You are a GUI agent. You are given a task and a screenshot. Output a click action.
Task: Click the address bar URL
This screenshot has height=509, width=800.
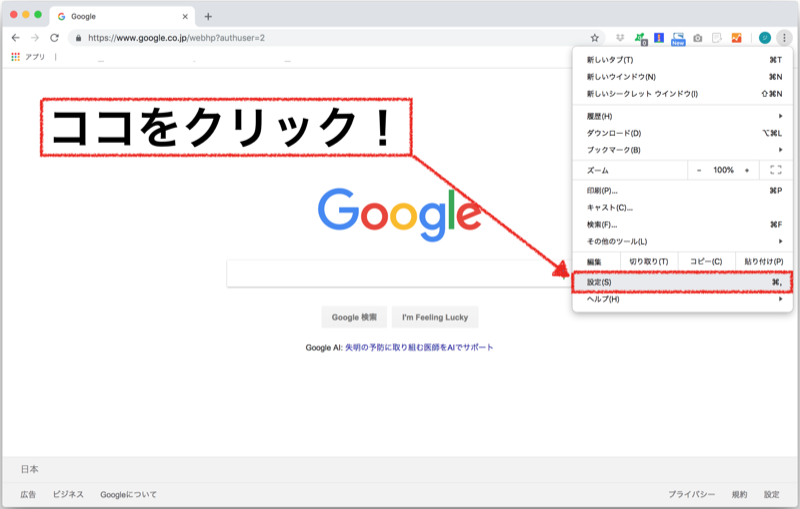(x=177, y=38)
